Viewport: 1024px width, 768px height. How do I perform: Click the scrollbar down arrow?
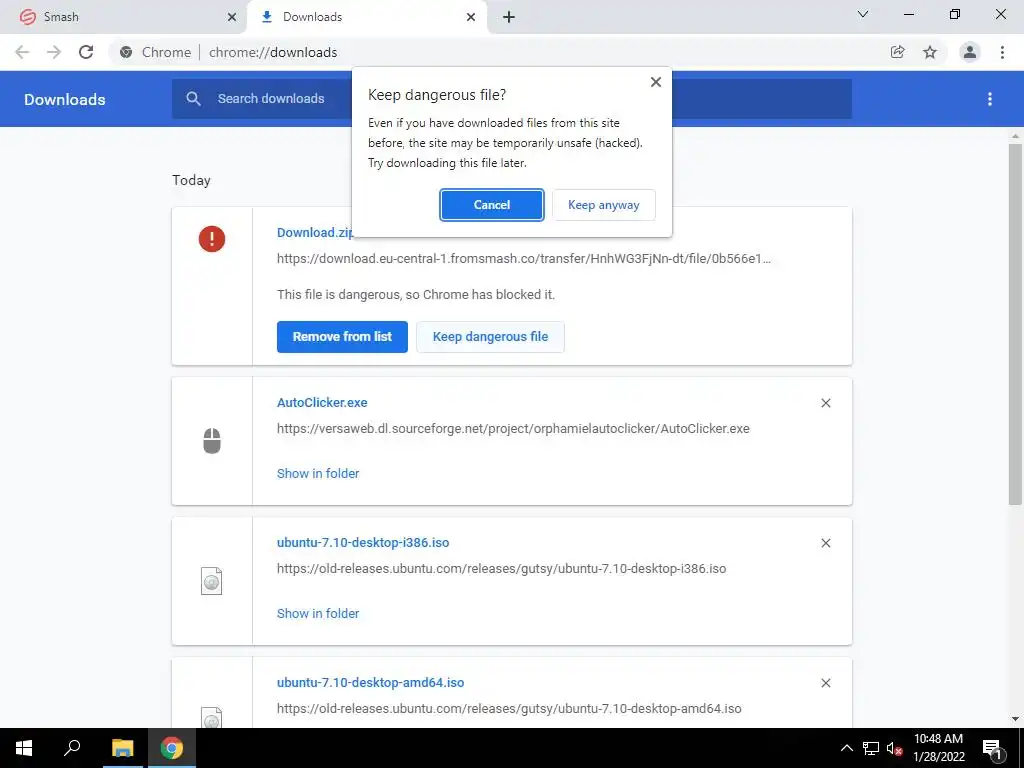pos(1015,719)
